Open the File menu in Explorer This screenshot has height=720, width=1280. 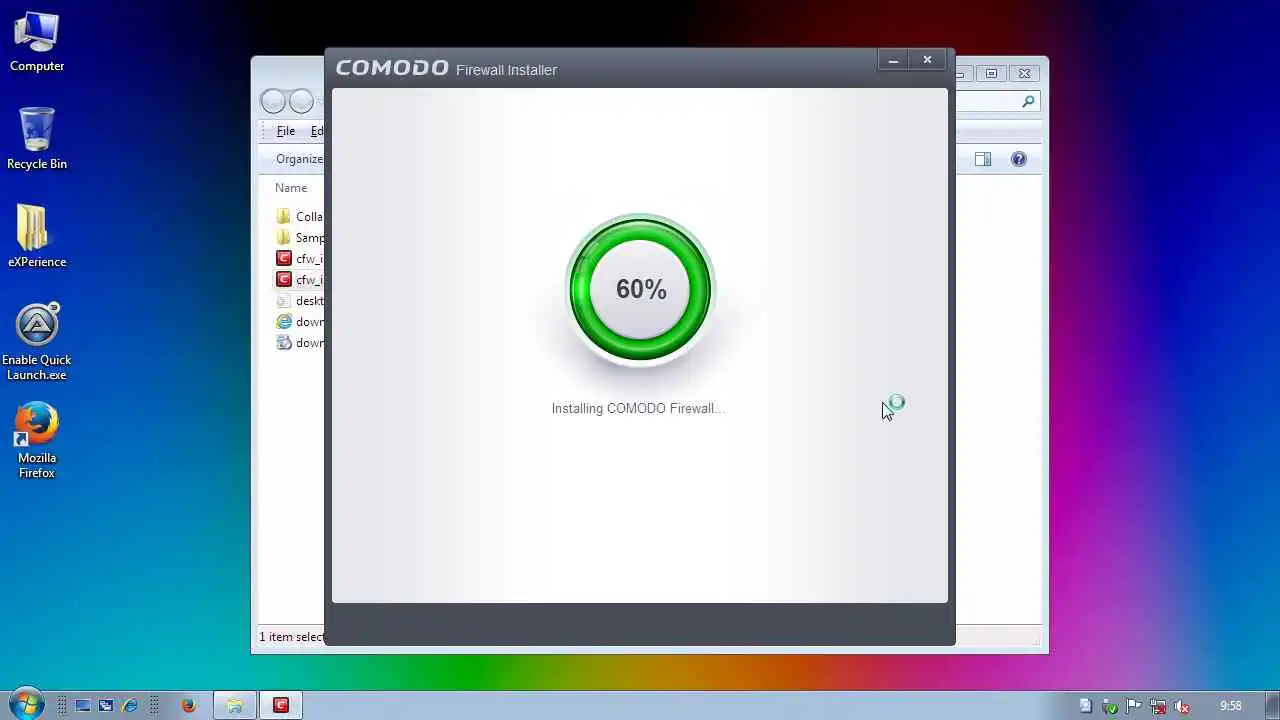286,131
